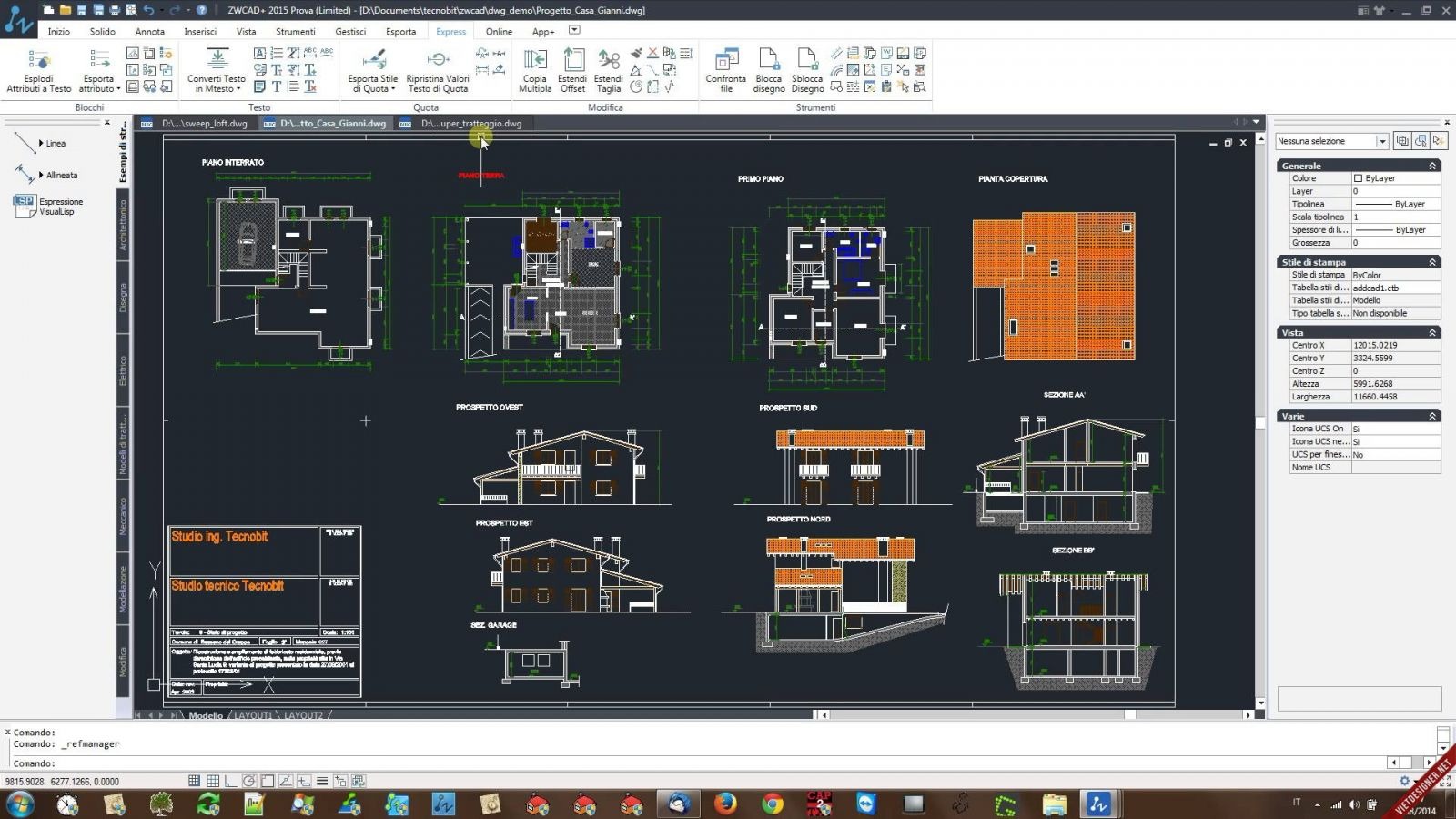Click Ripristina Valori Testo di Quota

(x=438, y=71)
